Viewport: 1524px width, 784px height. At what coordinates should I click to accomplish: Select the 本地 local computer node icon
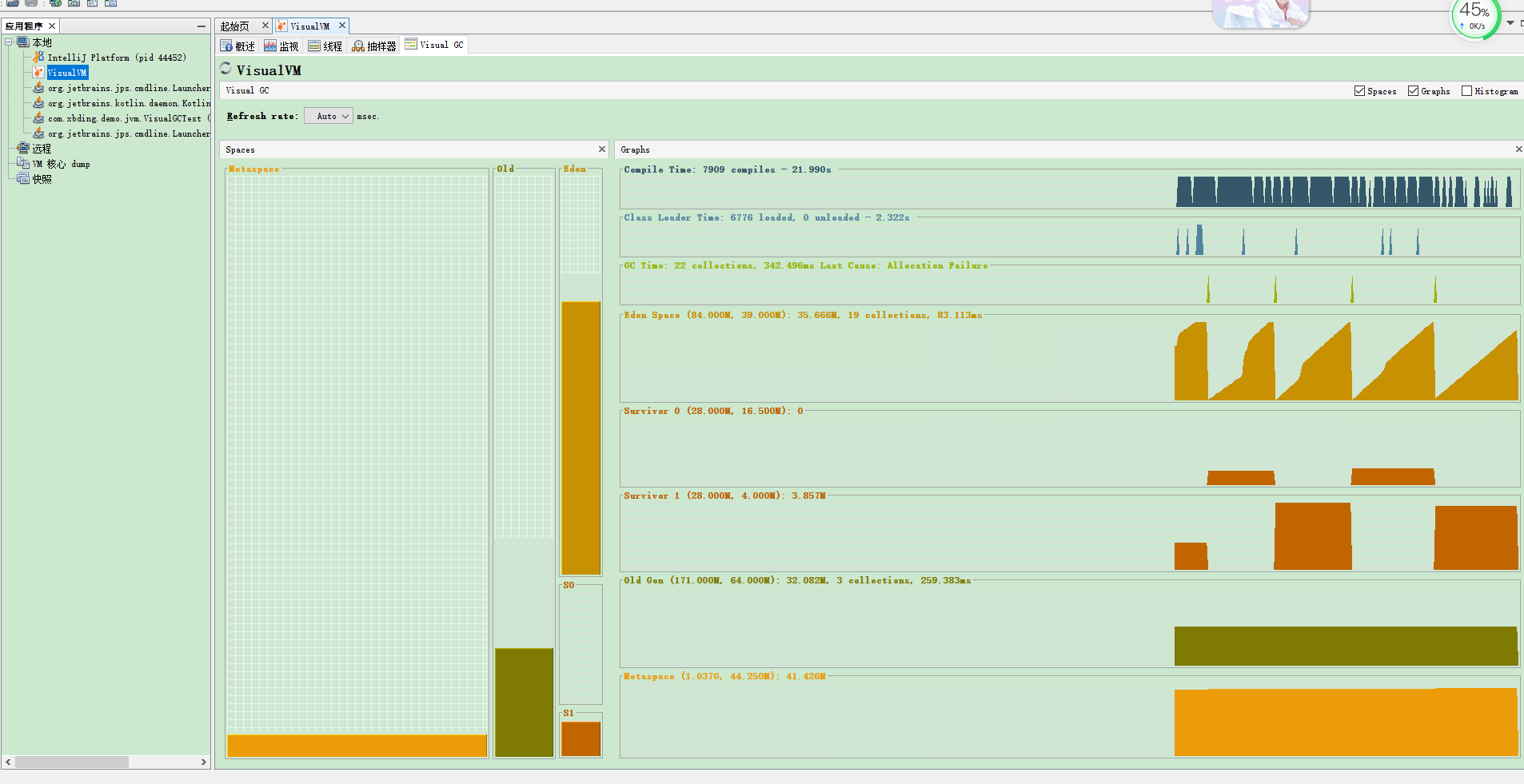(x=23, y=42)
